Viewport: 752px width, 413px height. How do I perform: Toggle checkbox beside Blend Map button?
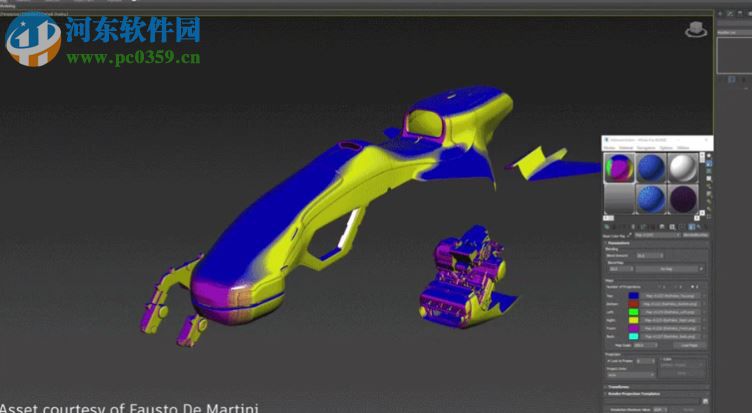701,269
